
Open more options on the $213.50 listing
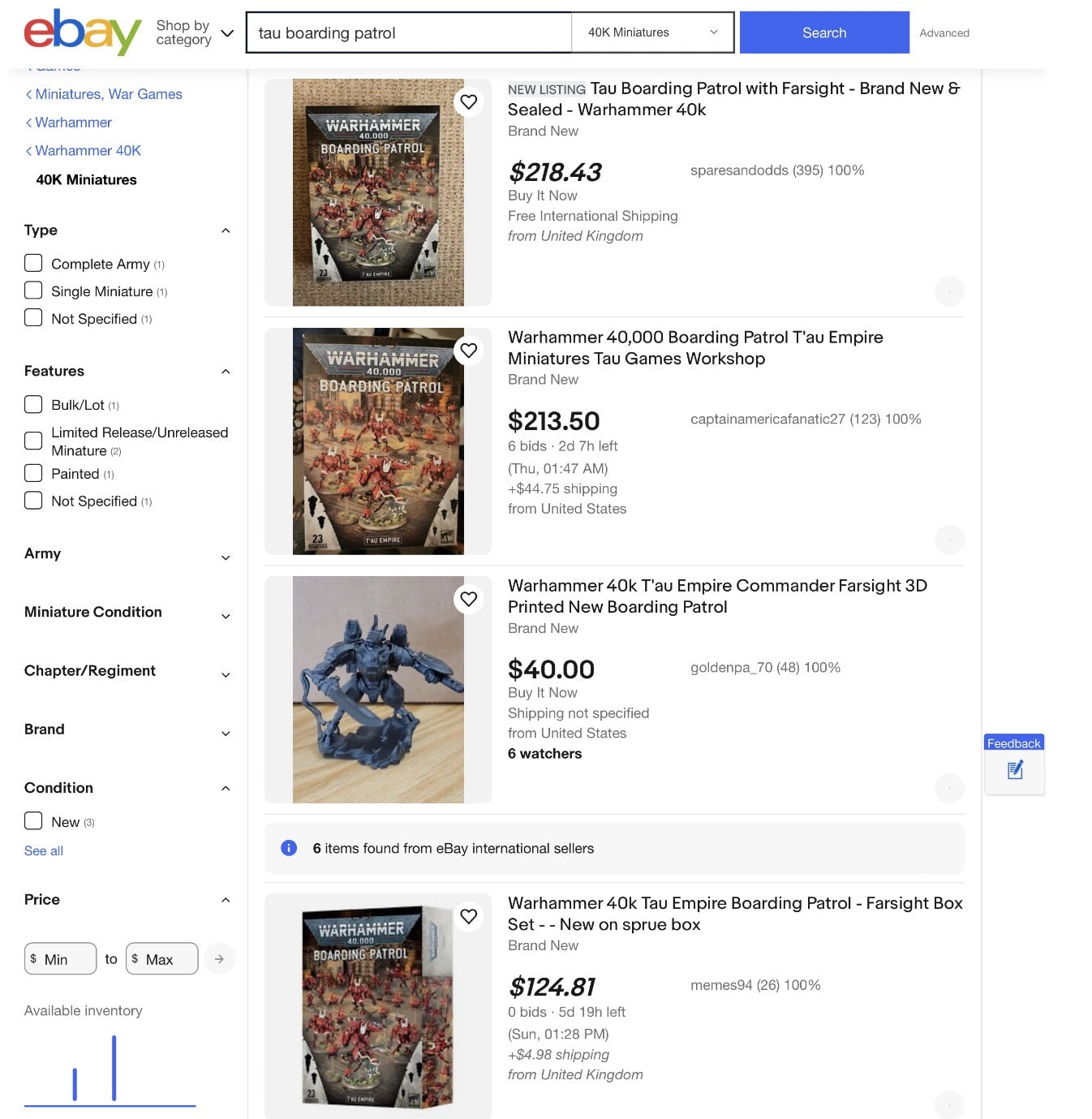(948, 538)
